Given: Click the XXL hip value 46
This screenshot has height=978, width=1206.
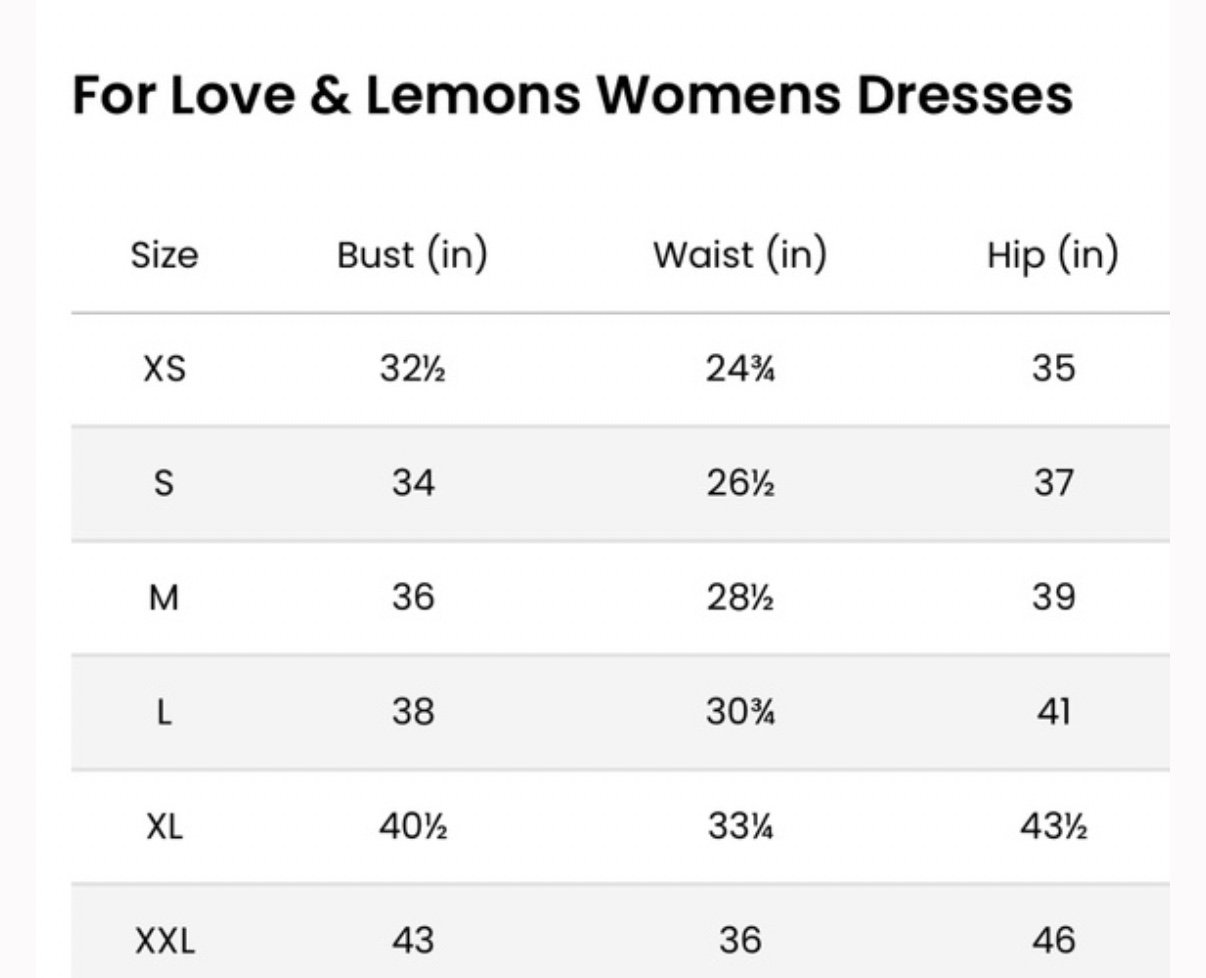Looking at the screenshot, I should (1053, 941).
